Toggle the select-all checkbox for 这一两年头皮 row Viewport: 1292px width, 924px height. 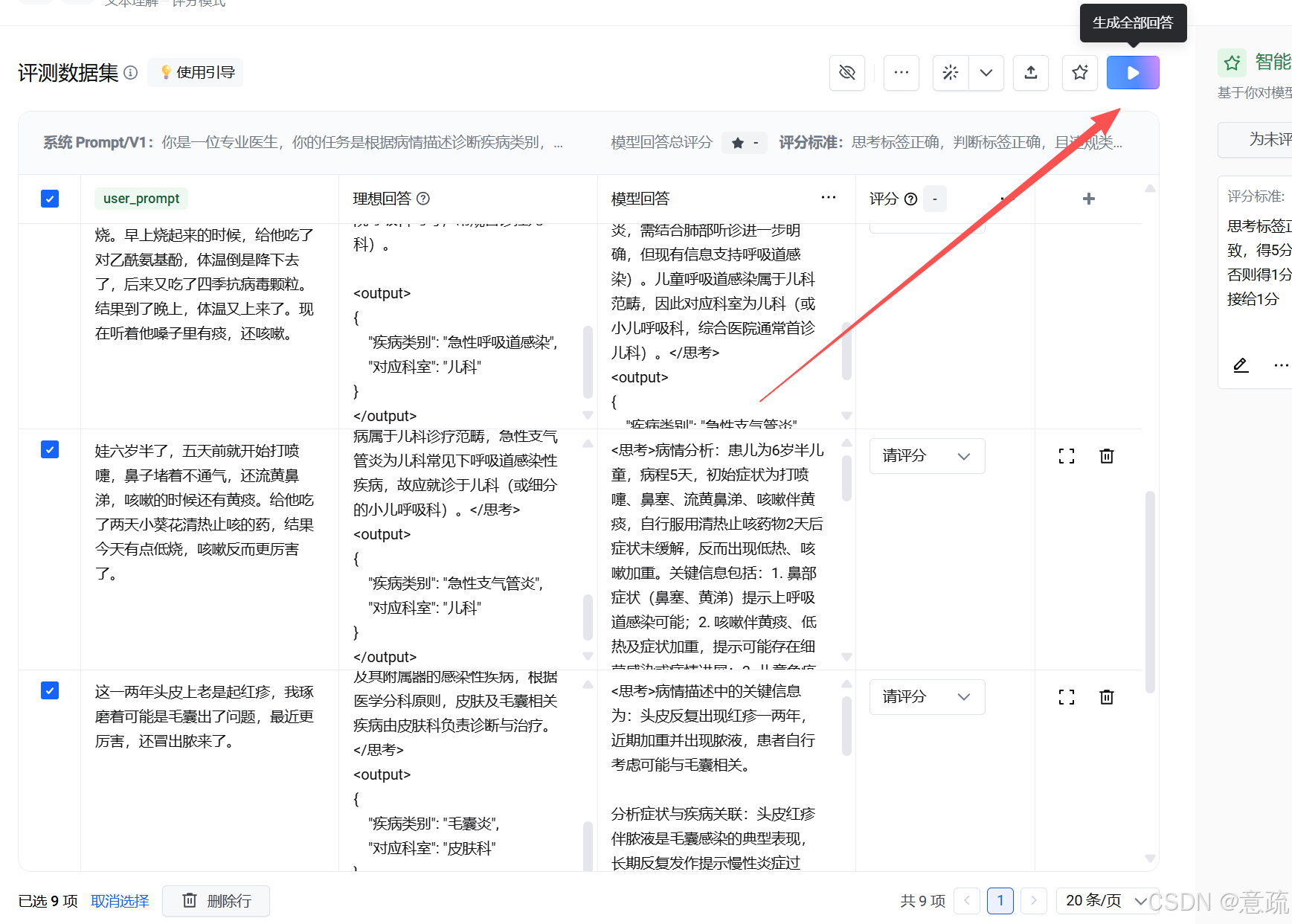[x=49, y=690]
